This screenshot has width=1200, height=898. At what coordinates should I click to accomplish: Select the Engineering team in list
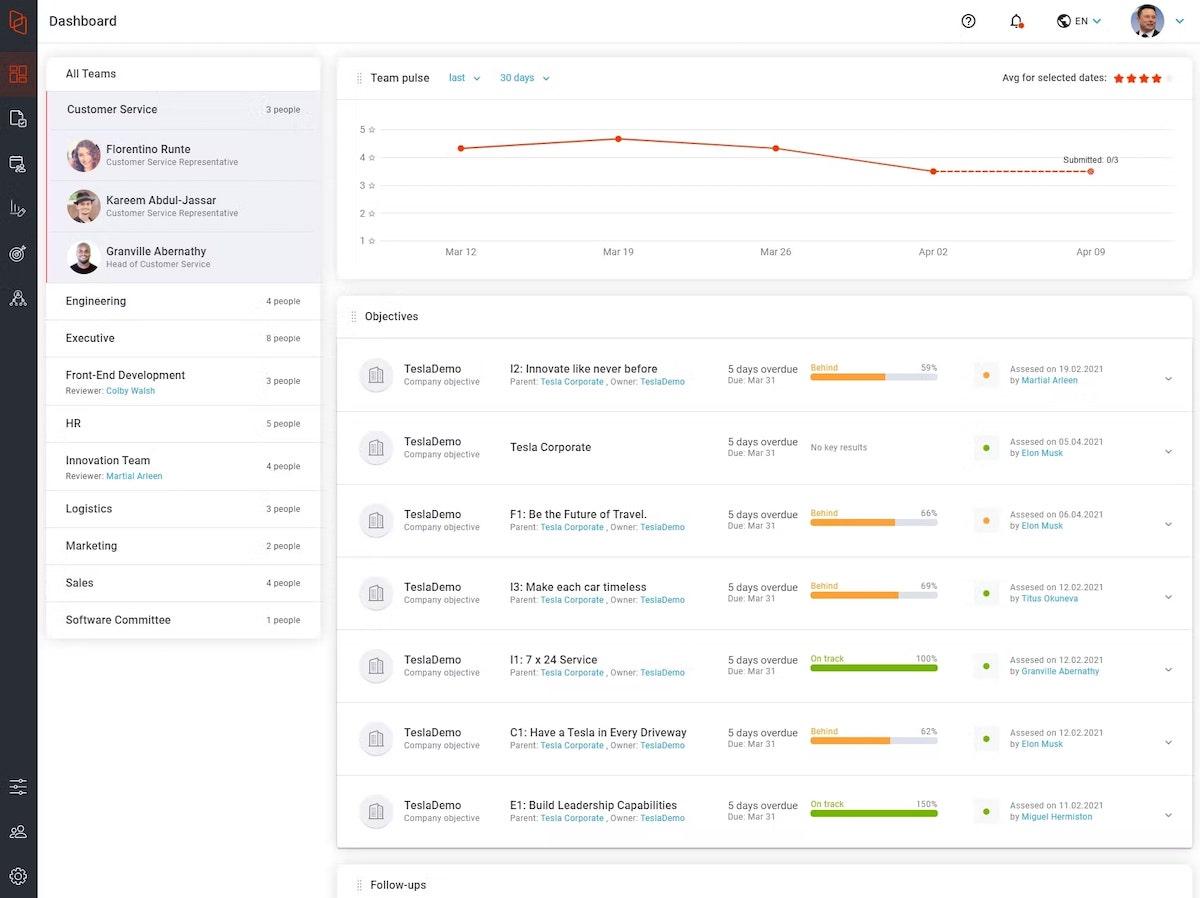(96, 301)
